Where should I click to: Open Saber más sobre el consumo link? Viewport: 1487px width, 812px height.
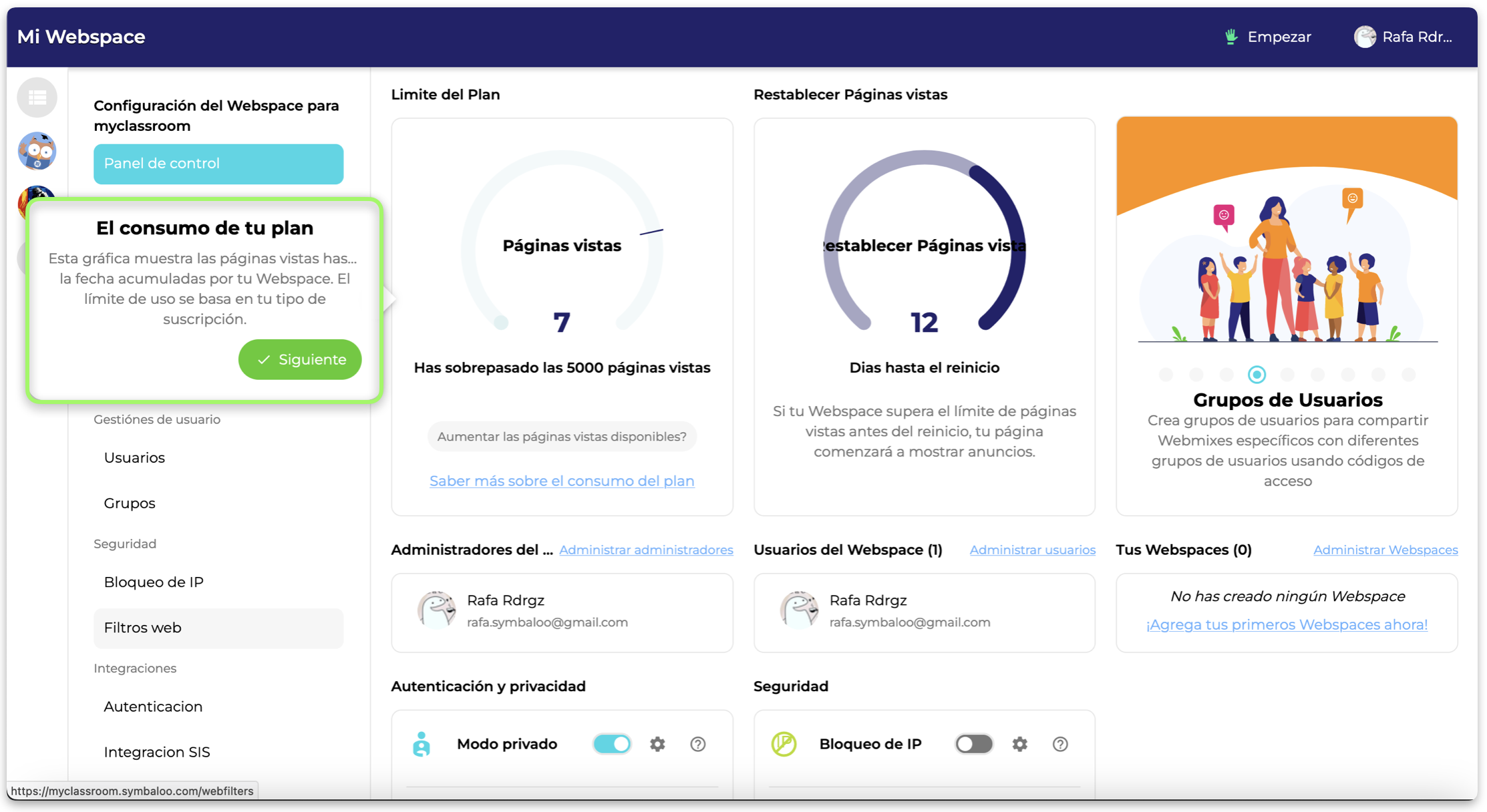pyautogui.click(x=562, y=481)
